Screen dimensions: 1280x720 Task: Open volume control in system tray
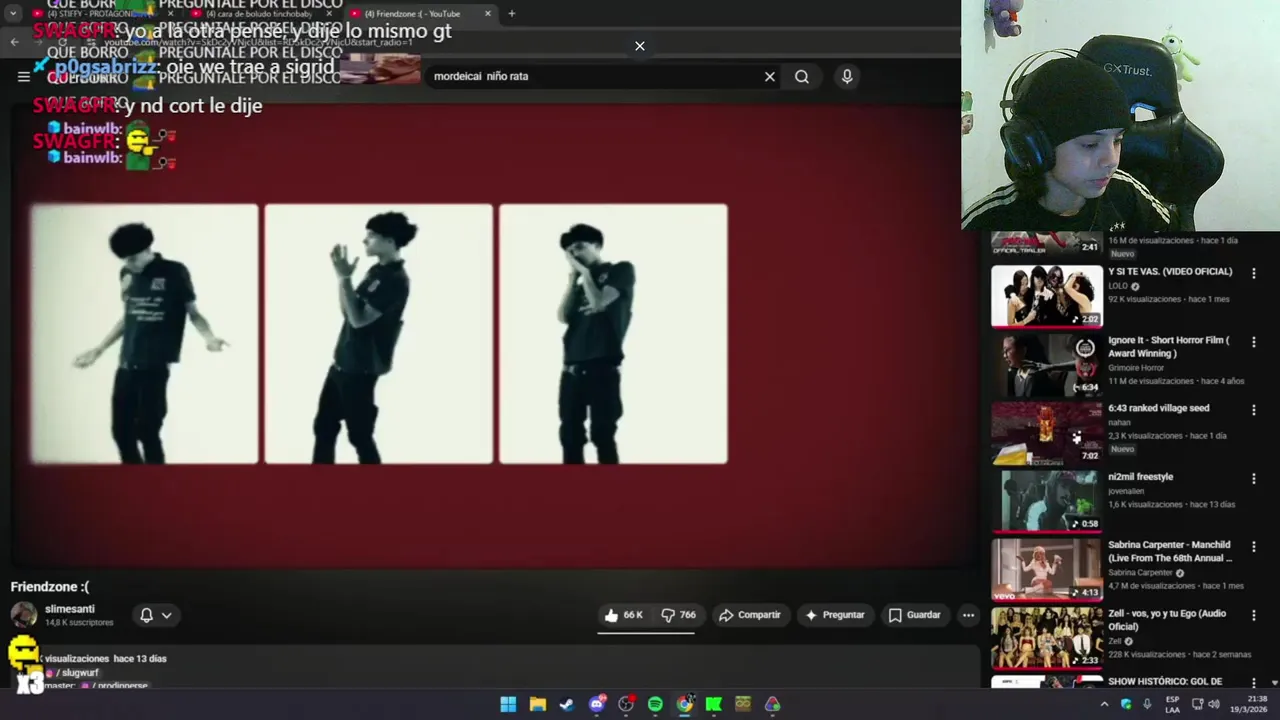click(x=1214, y=704)
